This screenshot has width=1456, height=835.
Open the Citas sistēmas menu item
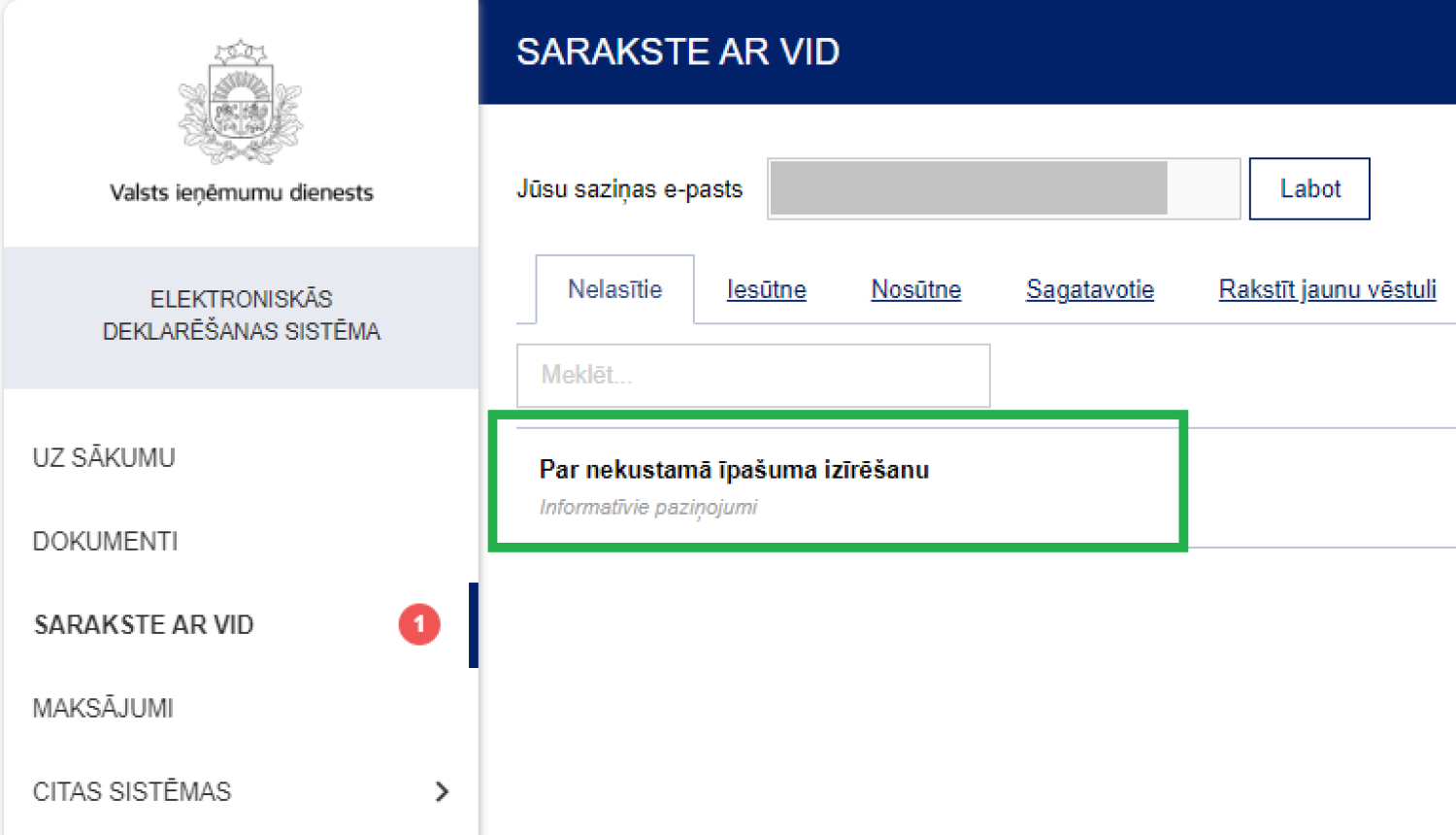tap(132, 791)
